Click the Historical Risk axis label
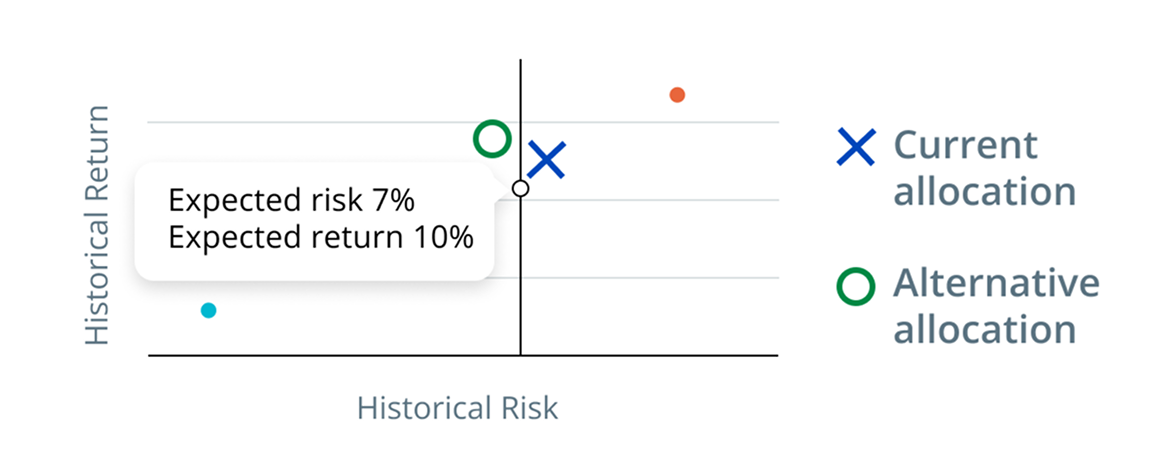1152x462 pixels. (457, 408)
